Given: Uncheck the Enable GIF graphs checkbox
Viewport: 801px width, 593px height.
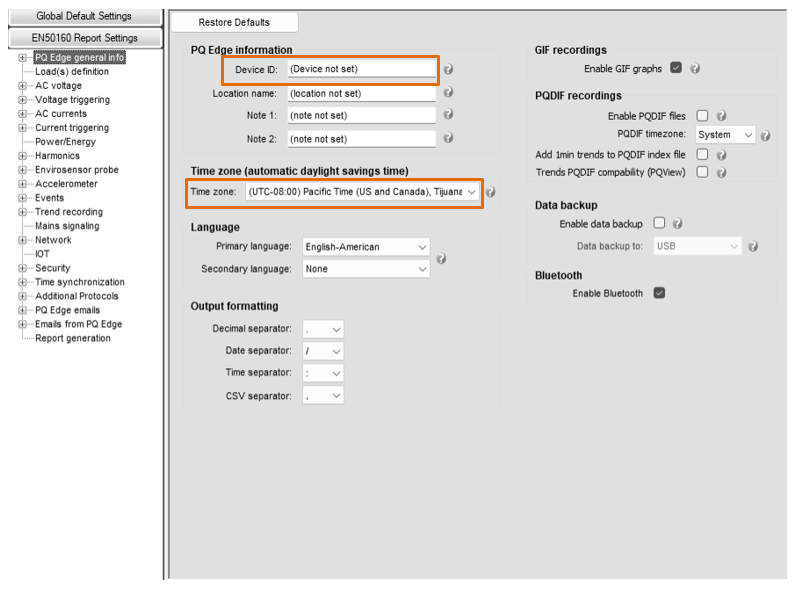Looking at the screenshot, I should click(674, 69).
